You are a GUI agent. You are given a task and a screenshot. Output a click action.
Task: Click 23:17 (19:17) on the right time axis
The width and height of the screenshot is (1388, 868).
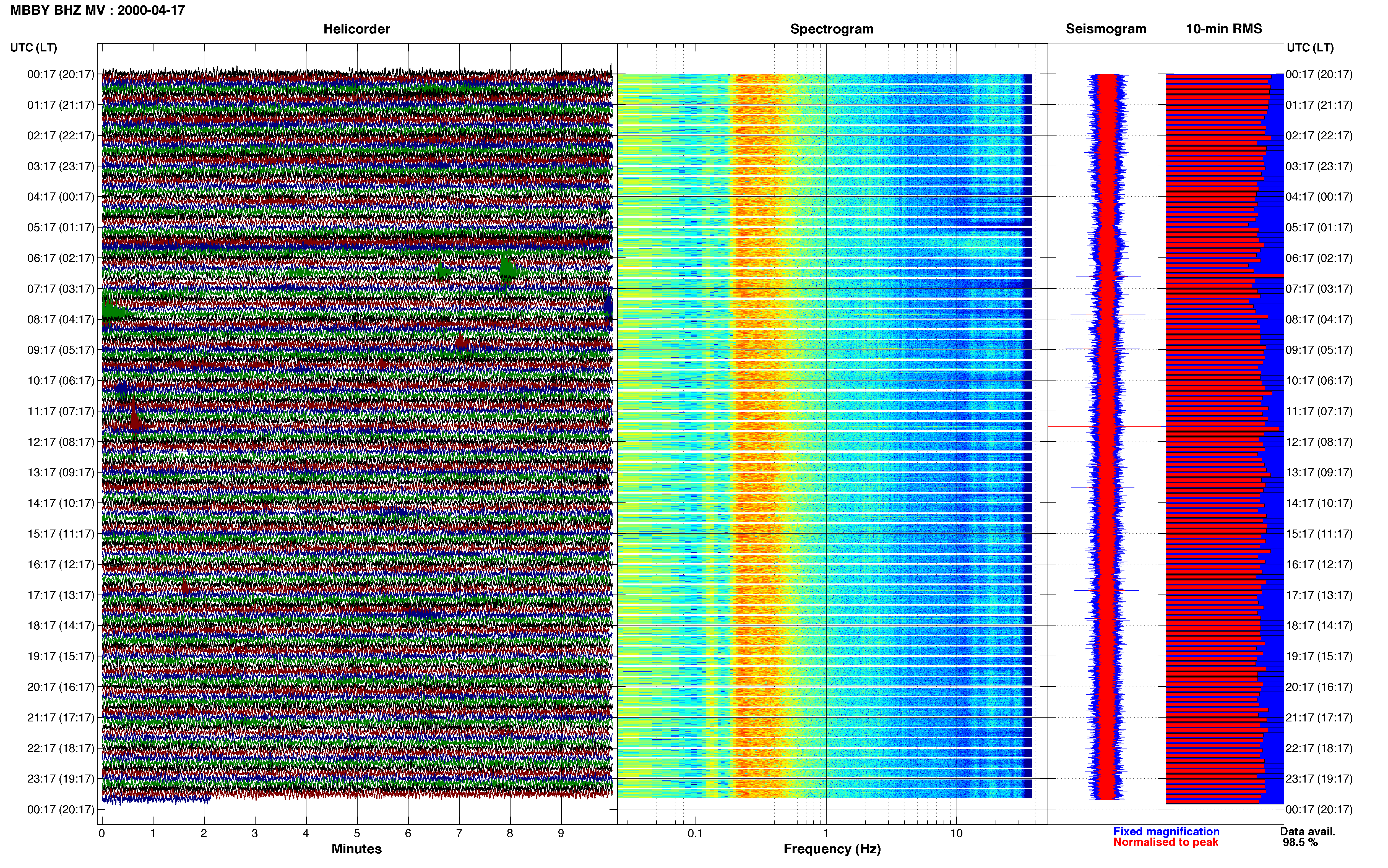1319,778
